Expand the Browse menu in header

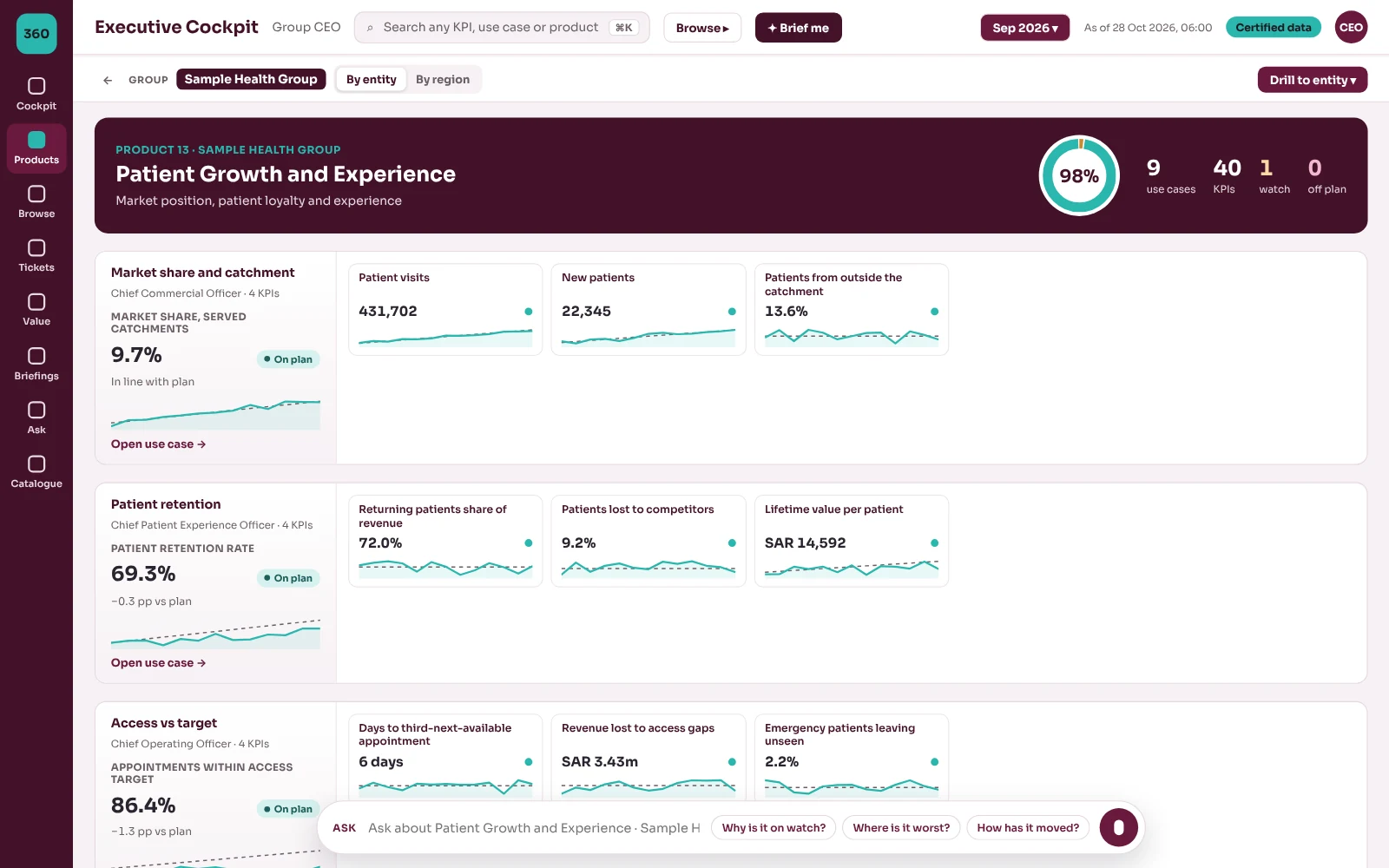click(x=702, y=28)
